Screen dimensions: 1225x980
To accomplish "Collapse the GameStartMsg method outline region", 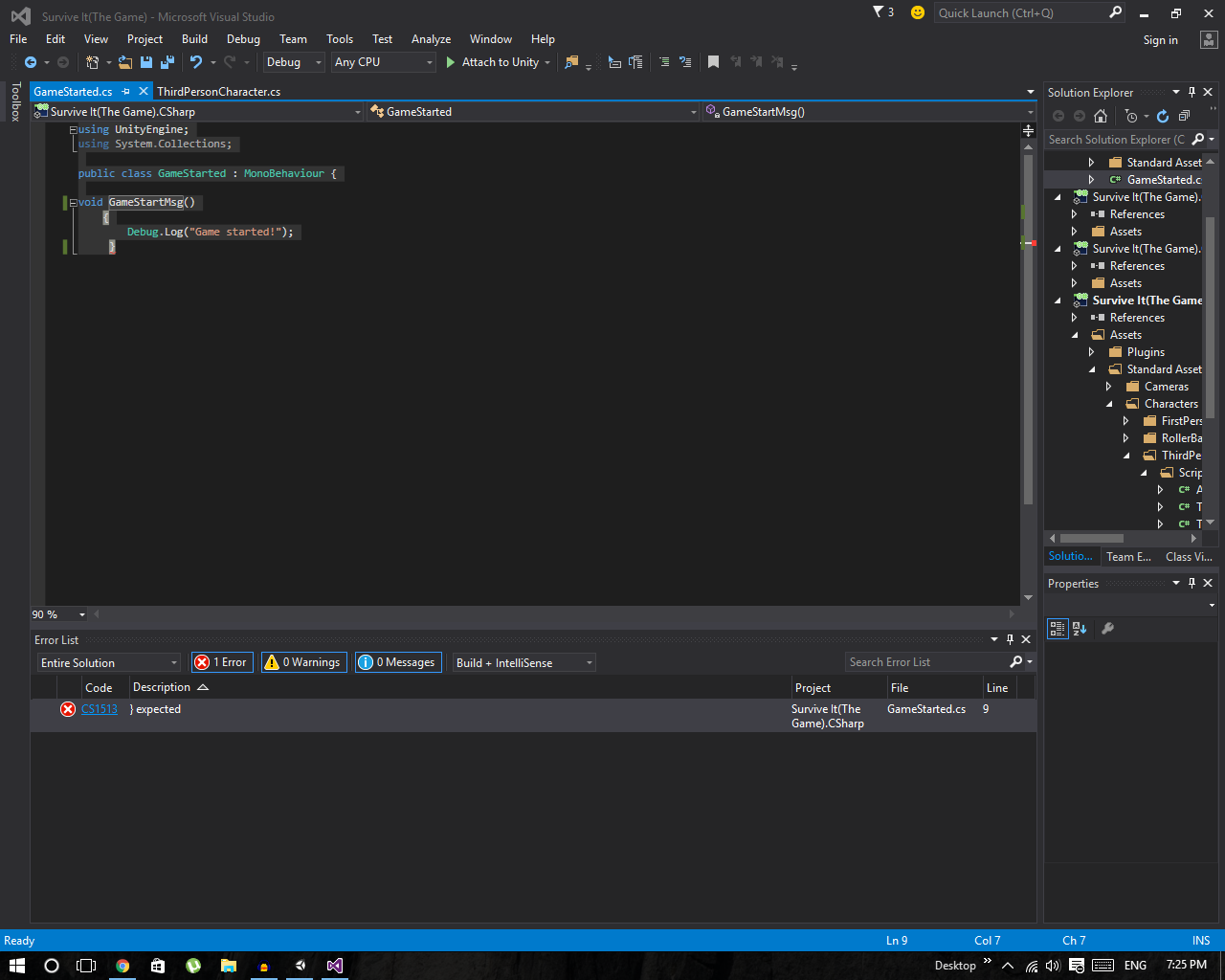I will coord(74,202).
